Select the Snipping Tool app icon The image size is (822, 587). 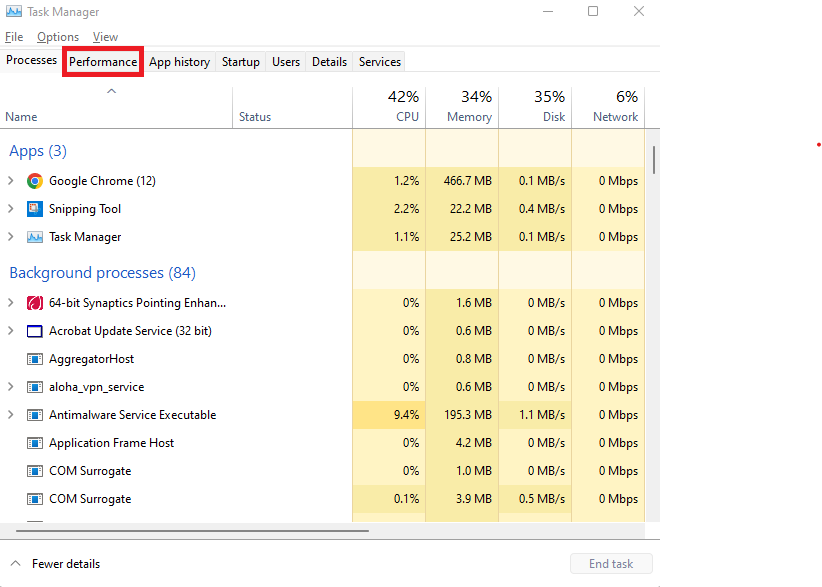[35, 209]
